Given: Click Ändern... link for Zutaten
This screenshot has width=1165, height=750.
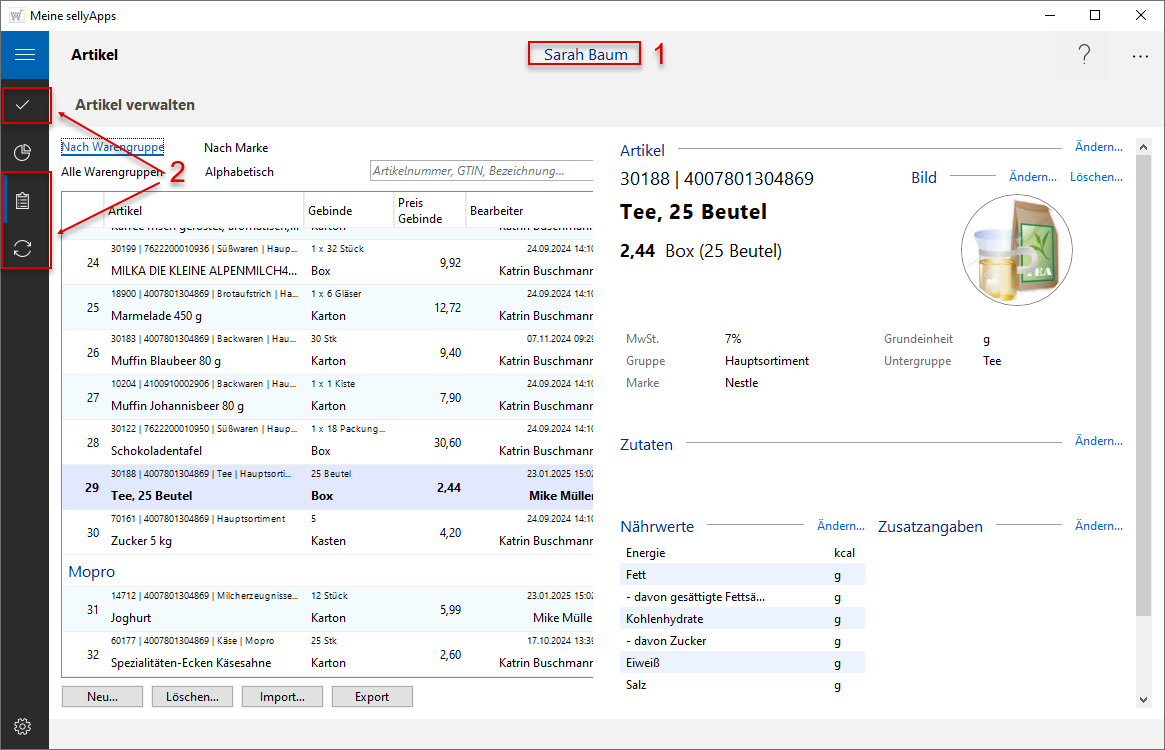Looking at the screenshot, I should tap(1099, 441).
